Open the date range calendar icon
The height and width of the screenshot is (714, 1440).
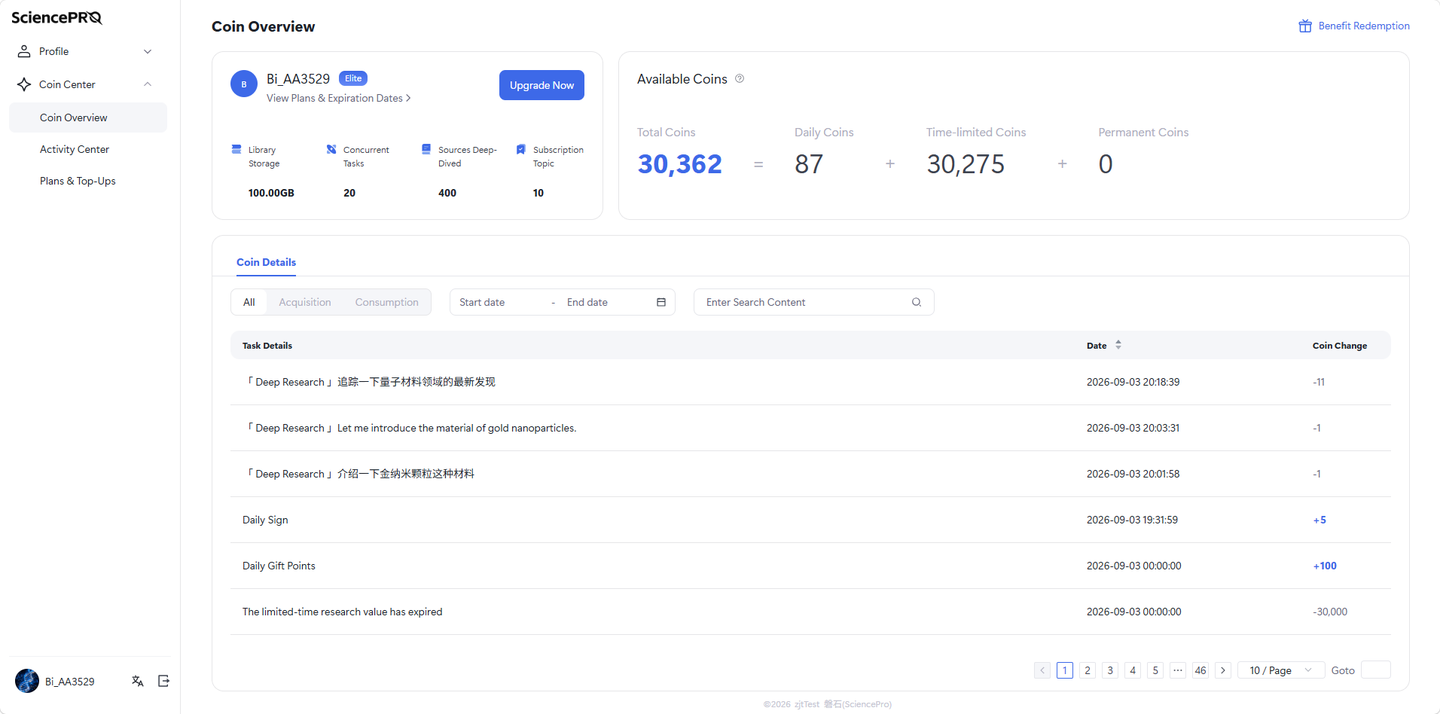click(x=661, y=302)
